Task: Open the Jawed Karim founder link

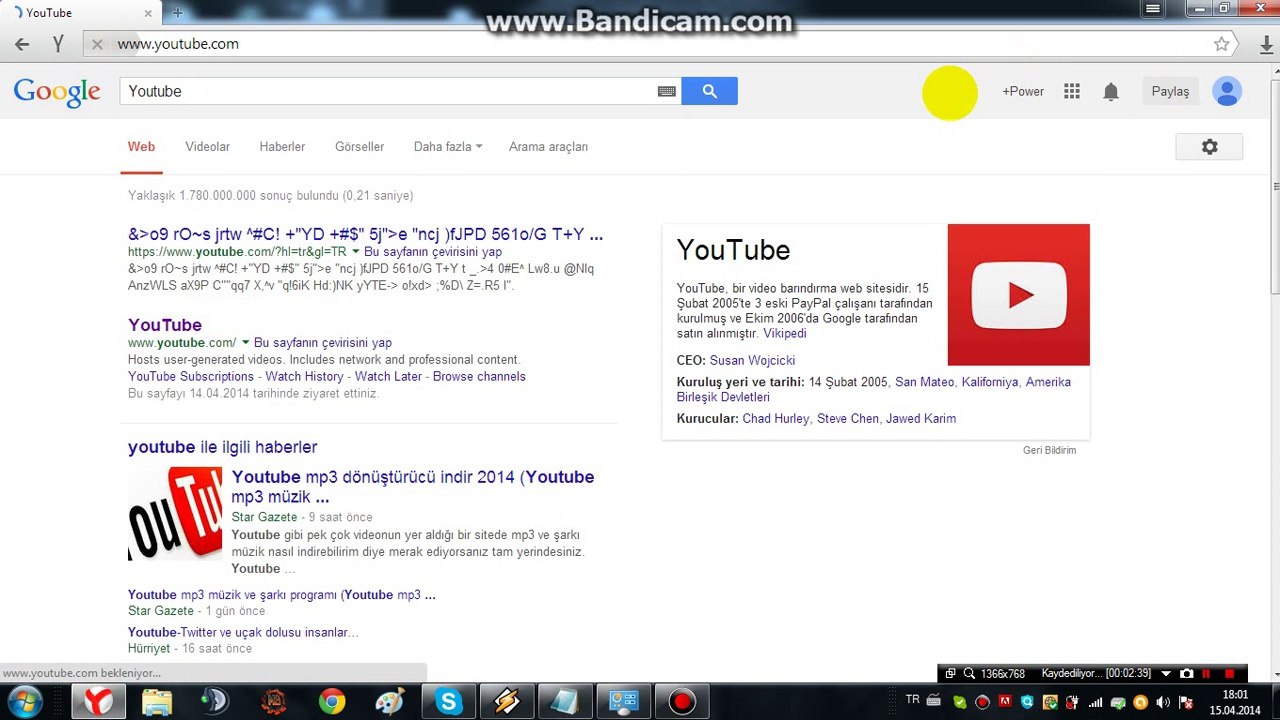Action: click(x=921, y=419)
